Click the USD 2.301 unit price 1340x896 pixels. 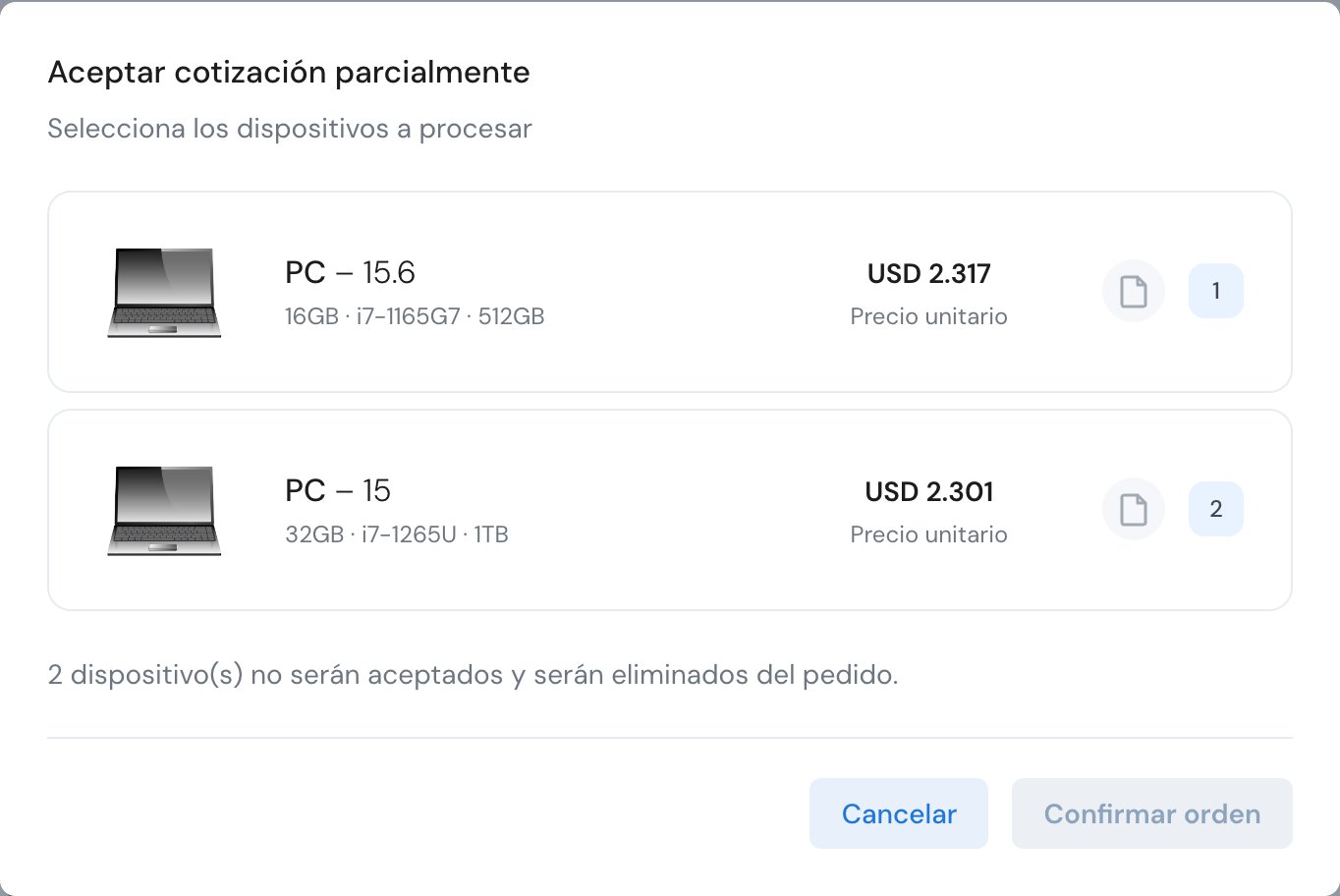tap(929, 491)
